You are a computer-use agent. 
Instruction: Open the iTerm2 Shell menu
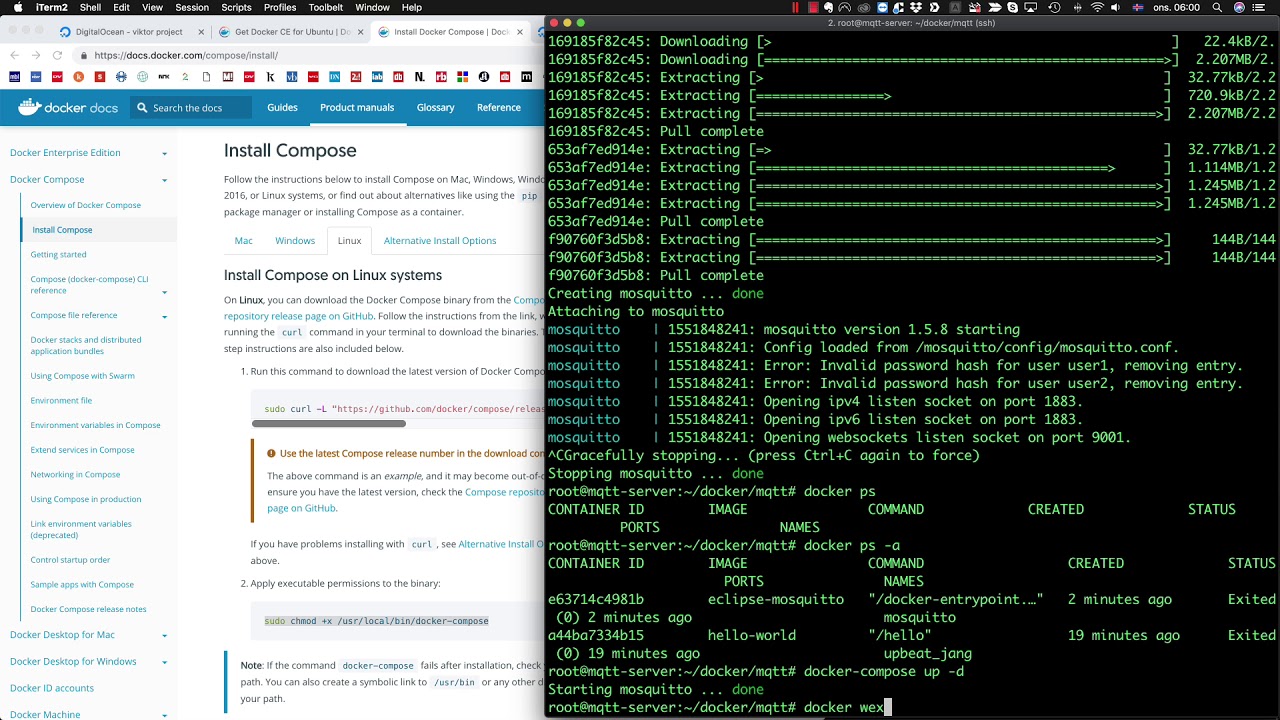90,7
